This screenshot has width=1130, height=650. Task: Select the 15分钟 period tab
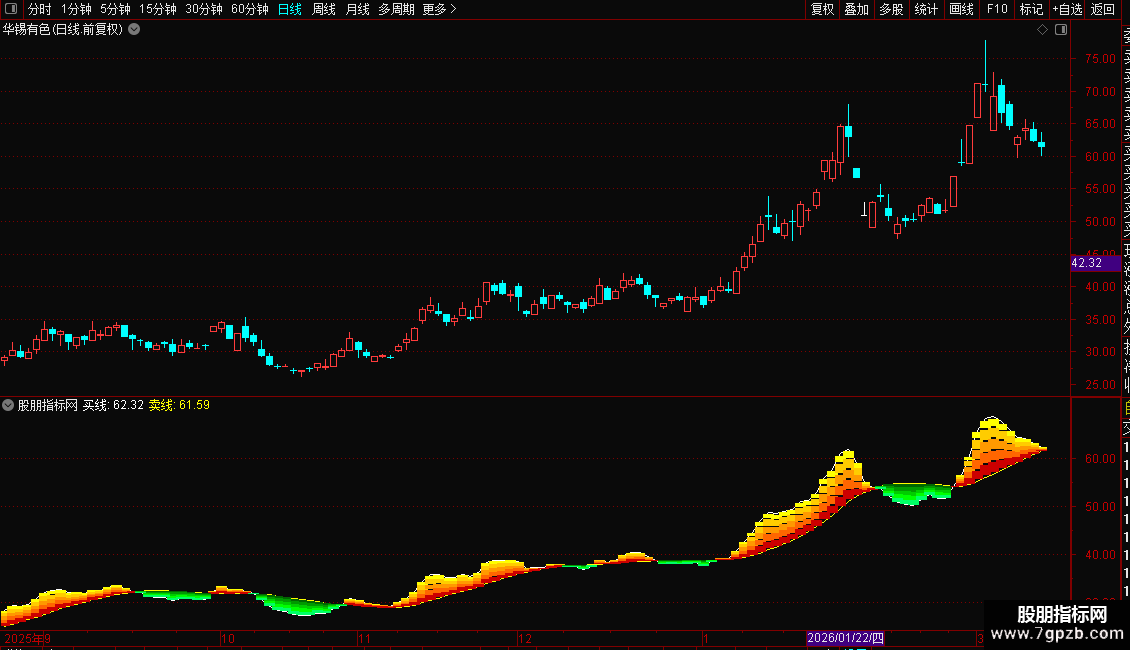(x=157, y=9)
